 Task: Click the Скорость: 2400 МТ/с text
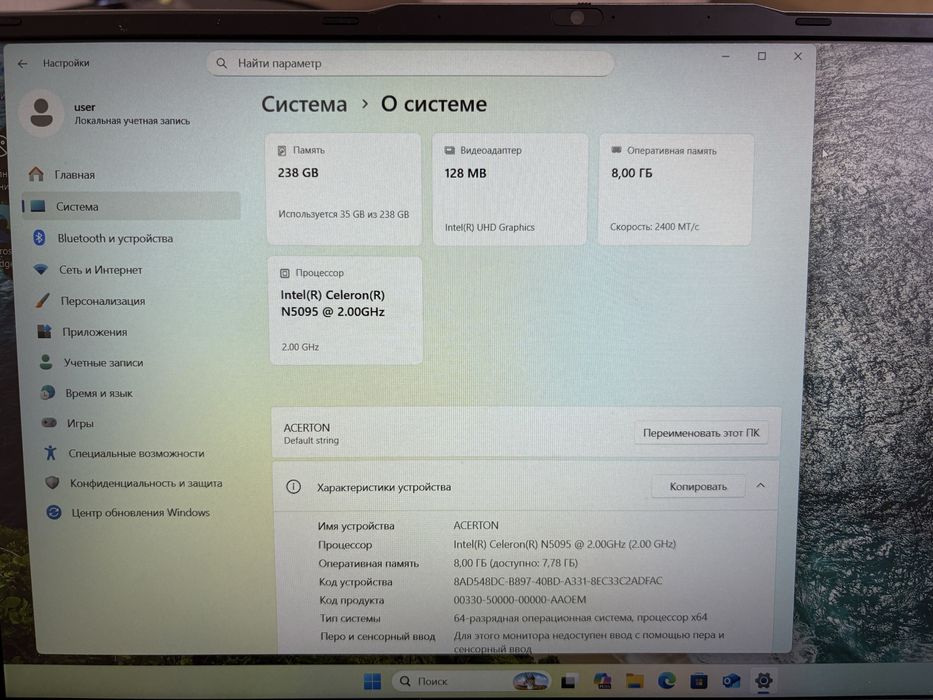[655, 227]
